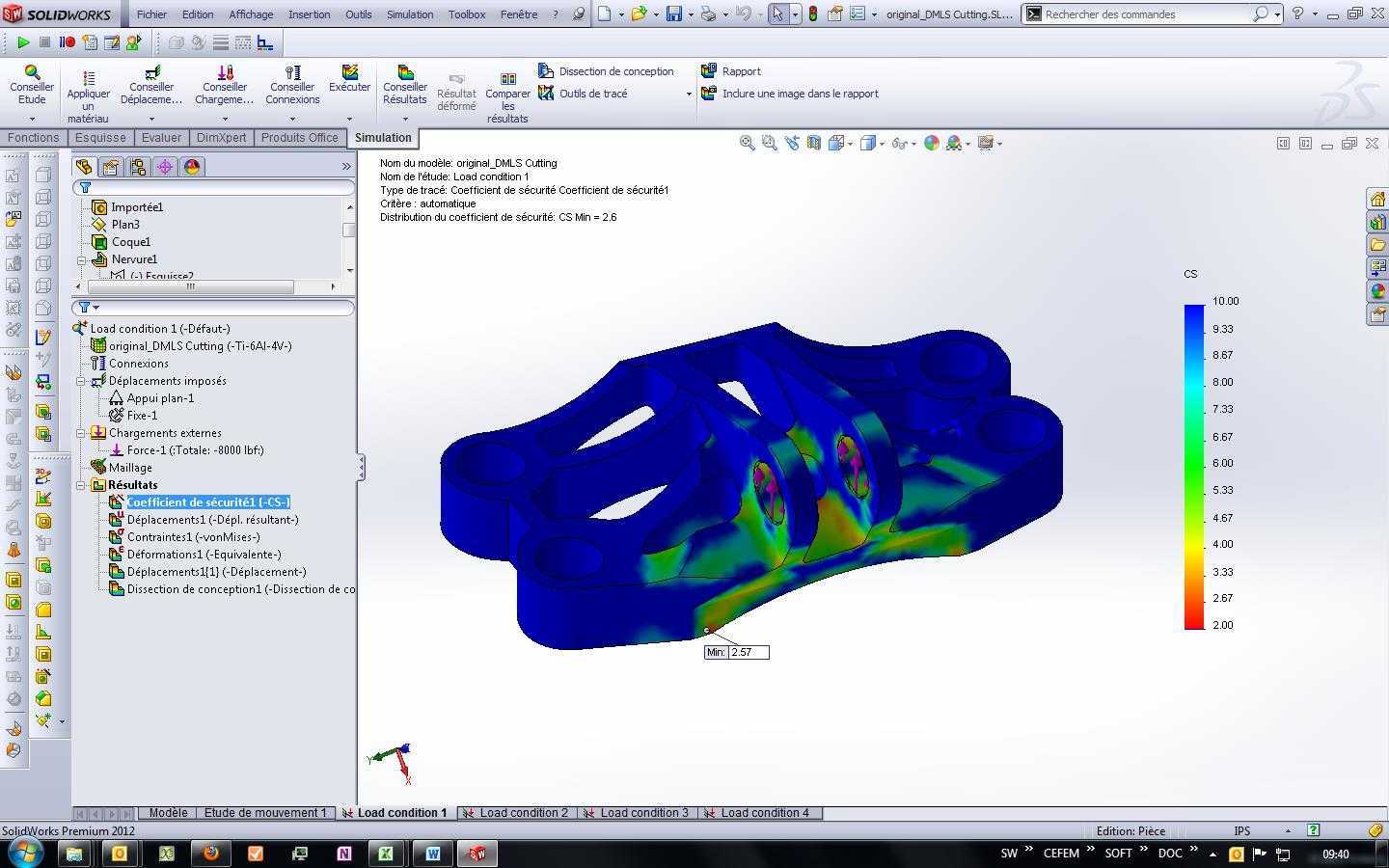Open Outils de tracé
The height and width of the screenshot is (868, 1389).
584,94
